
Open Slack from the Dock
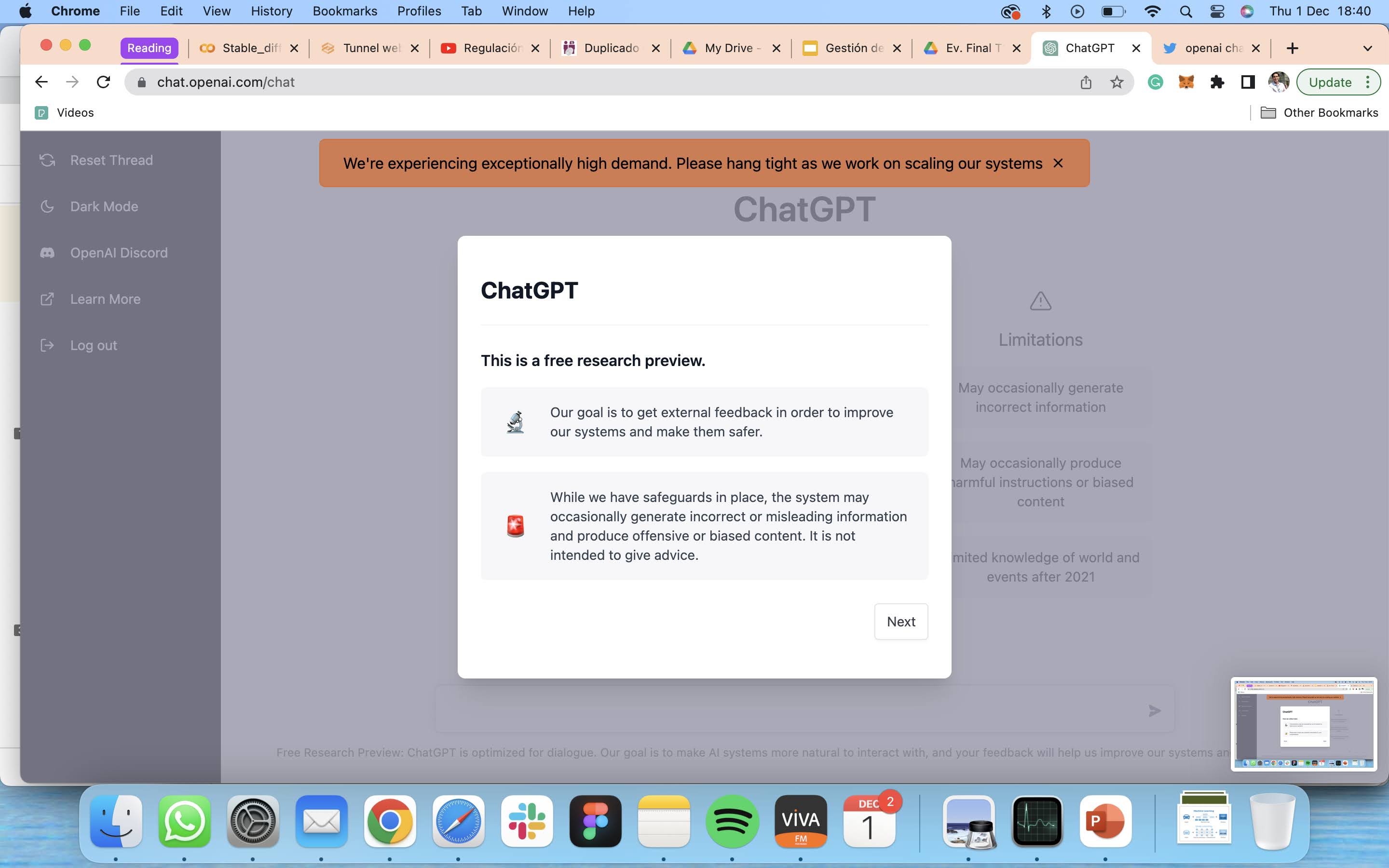pos(527,822)
